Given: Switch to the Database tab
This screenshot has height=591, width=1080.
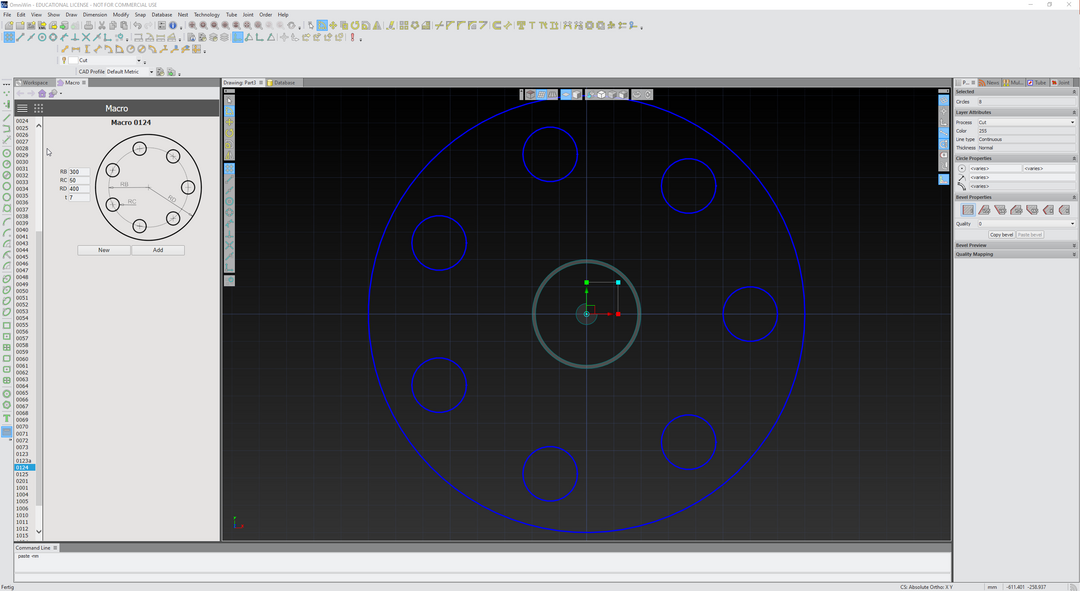Looking at the screenshot, I should click(x=282, y=83).
